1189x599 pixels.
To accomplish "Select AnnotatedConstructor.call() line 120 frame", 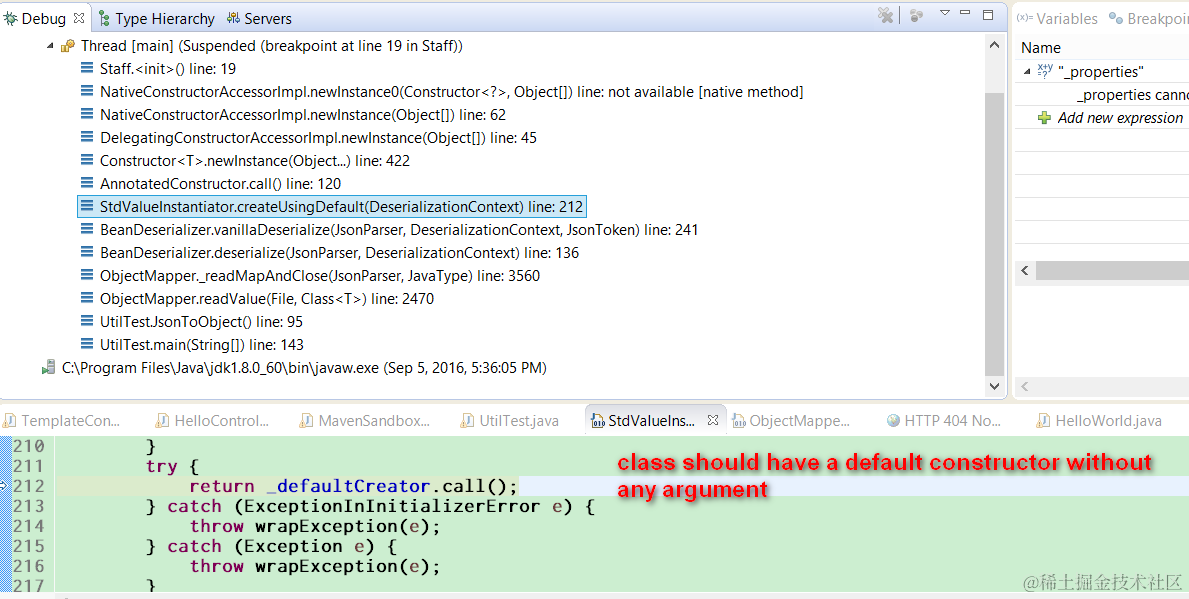I will coord(210,183).
